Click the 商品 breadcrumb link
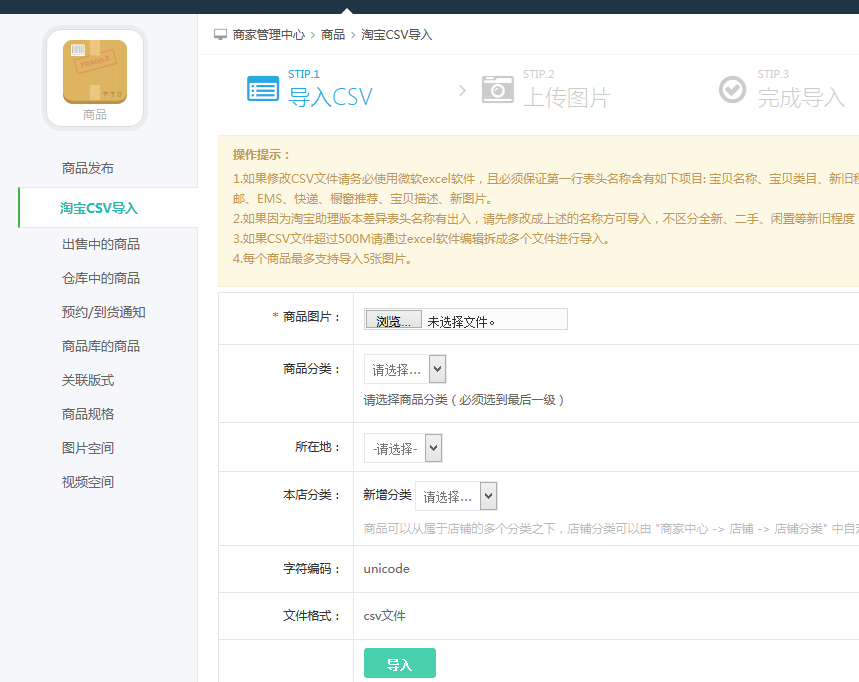The height and width of the screenshot is (682, 859). [x=333, y=34]
